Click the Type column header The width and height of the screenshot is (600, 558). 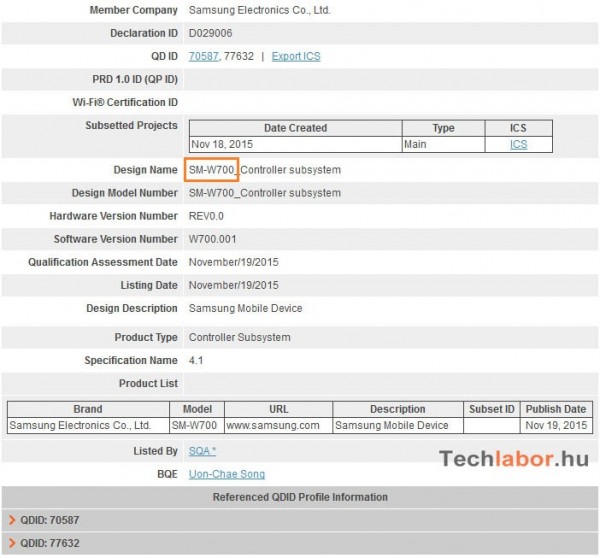tap(443, 128)
